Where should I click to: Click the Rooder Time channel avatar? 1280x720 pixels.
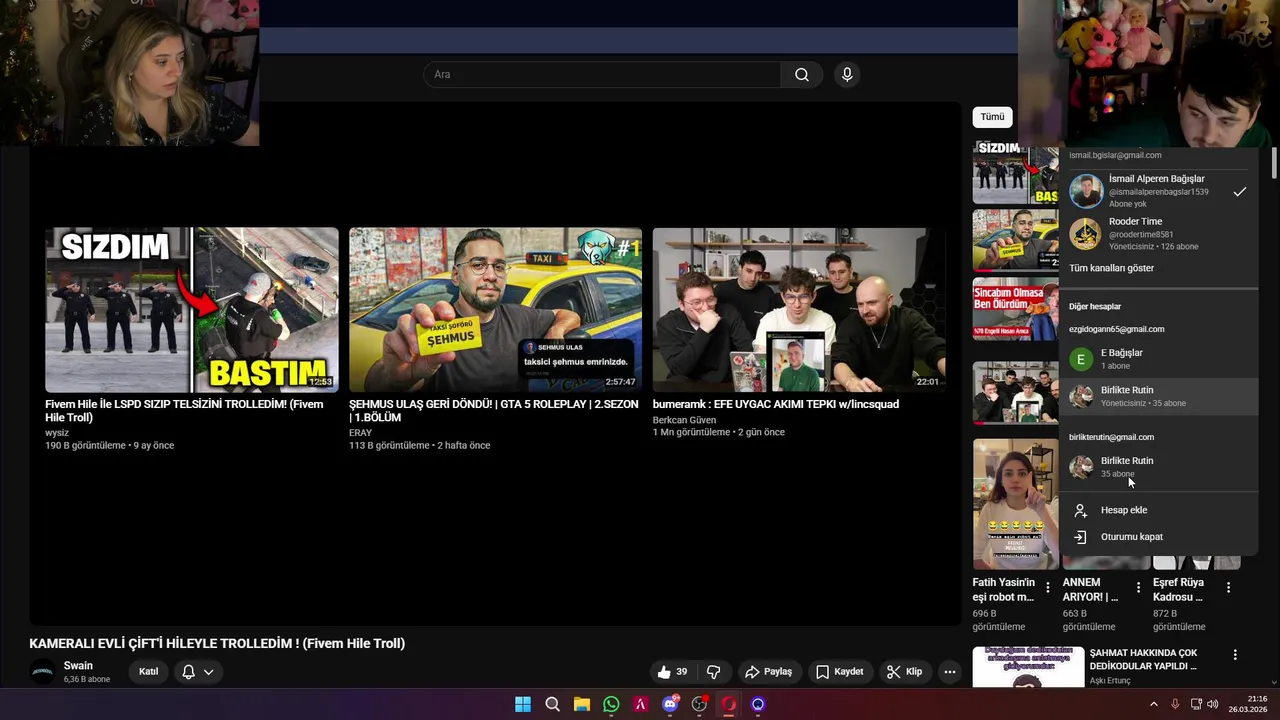(1085, 234)
